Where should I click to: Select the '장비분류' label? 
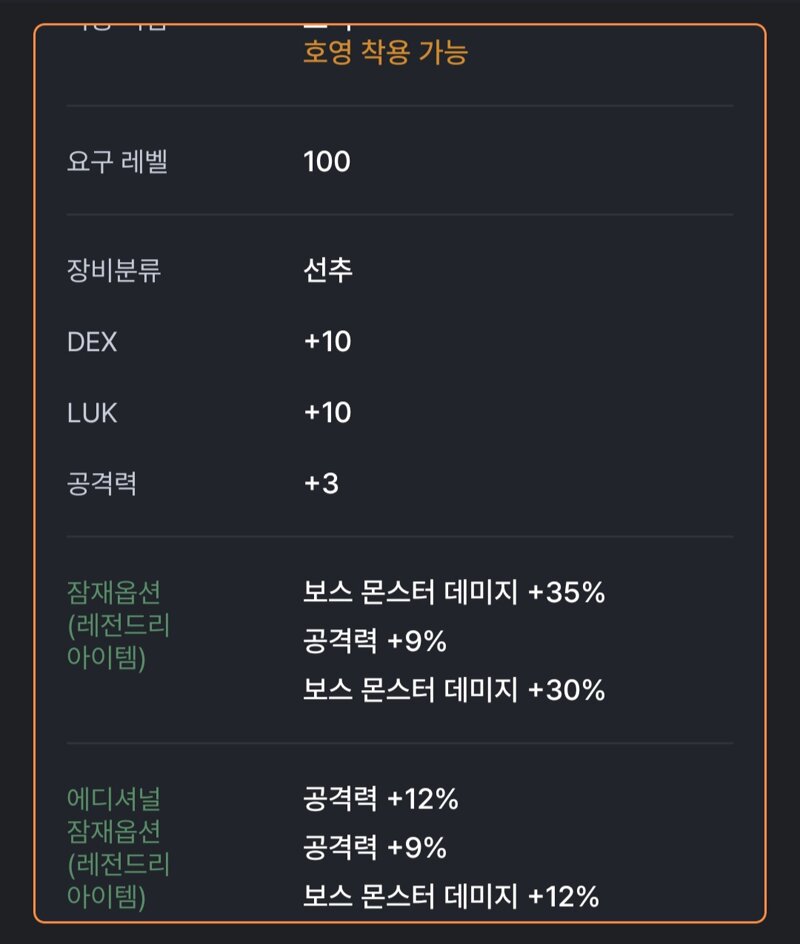pos(114,270)
